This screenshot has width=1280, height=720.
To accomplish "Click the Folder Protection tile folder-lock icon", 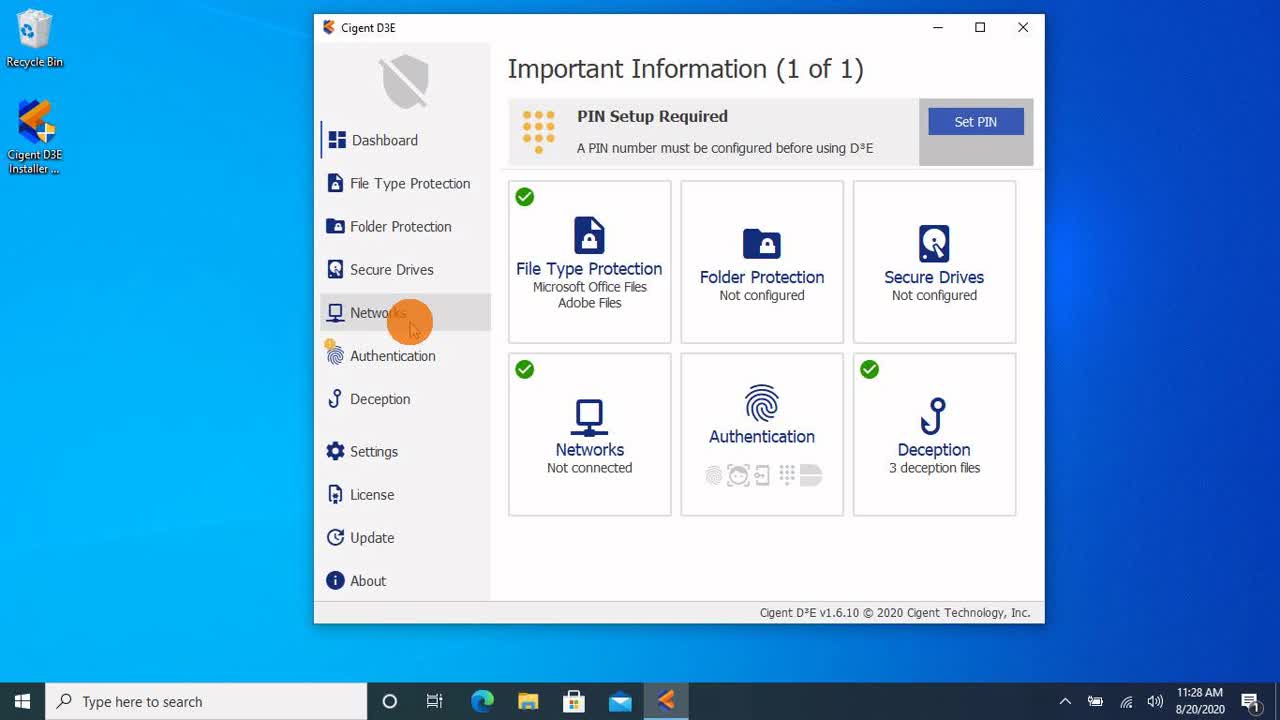I will pos(762,243).
